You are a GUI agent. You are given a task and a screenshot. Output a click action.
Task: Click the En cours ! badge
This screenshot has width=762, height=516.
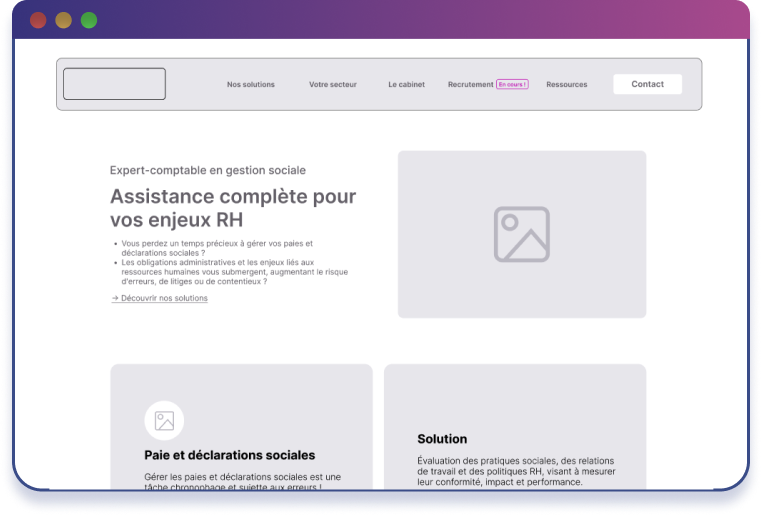click(x=512, y=85)
